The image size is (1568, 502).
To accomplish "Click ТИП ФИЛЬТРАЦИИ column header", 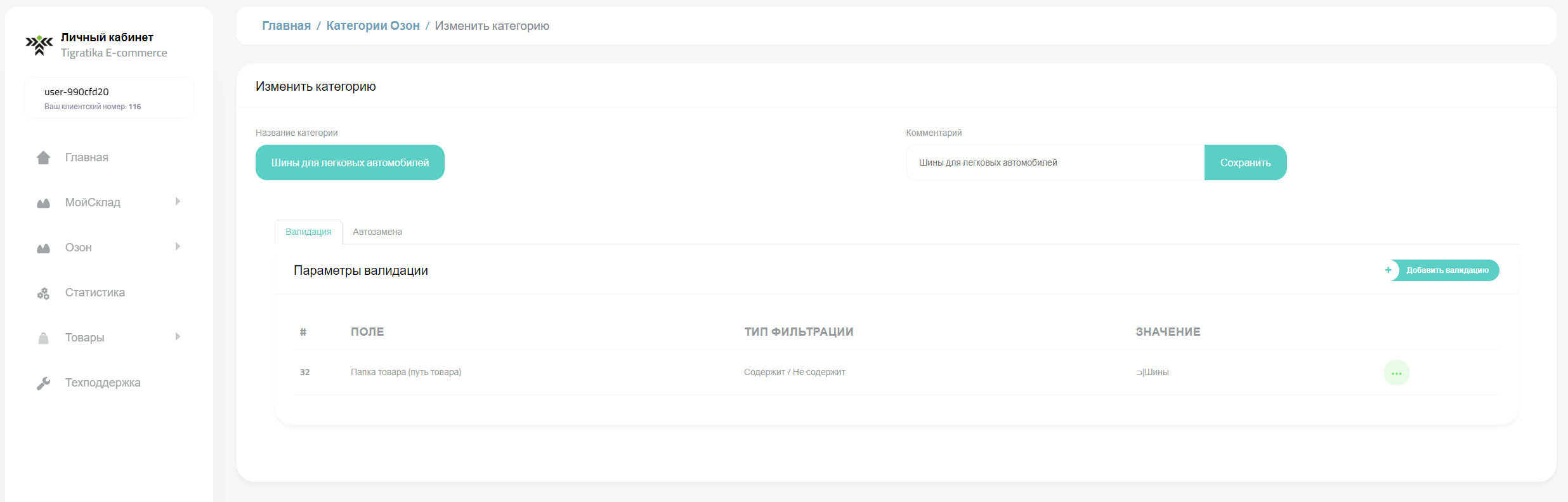I will pyautogui.click(x=799, y=332).
